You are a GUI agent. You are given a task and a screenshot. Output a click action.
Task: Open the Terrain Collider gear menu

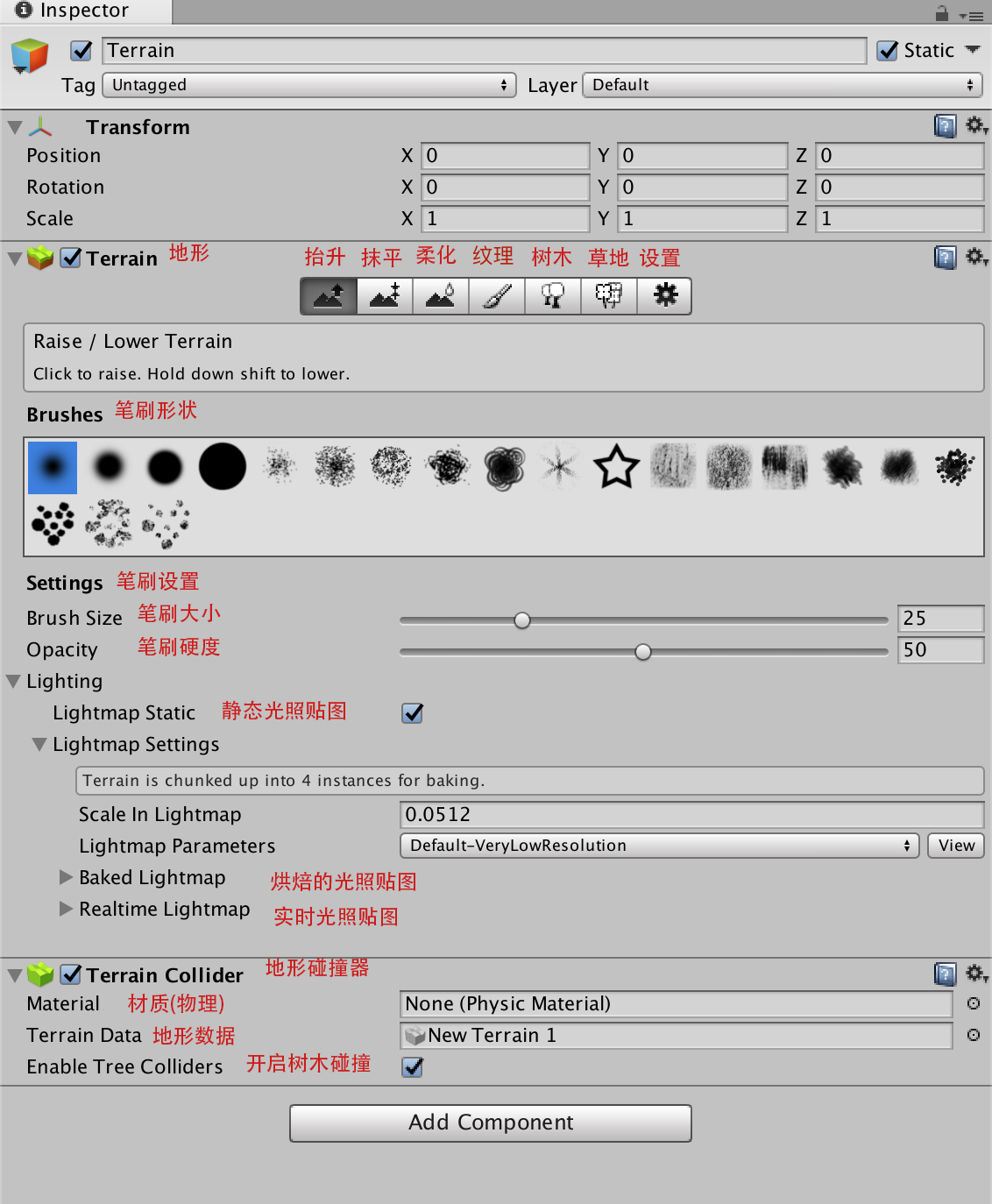pyautogui.click(x=976, y=974)
